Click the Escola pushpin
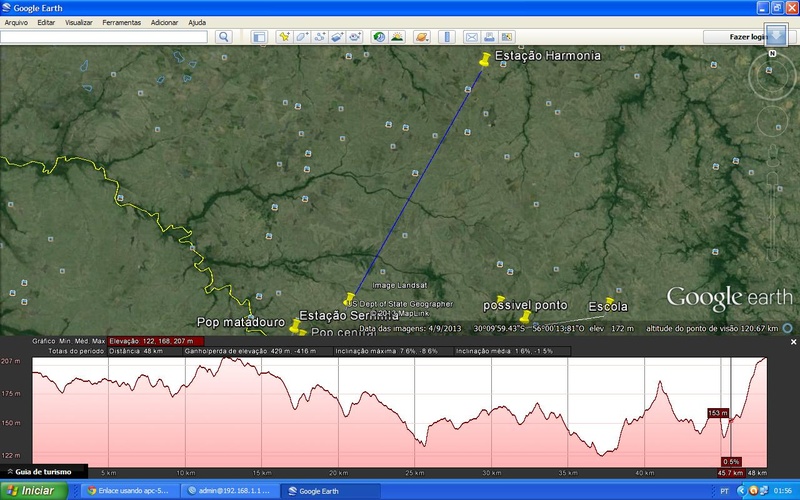 pyautogui.click(x=609, y=301)
